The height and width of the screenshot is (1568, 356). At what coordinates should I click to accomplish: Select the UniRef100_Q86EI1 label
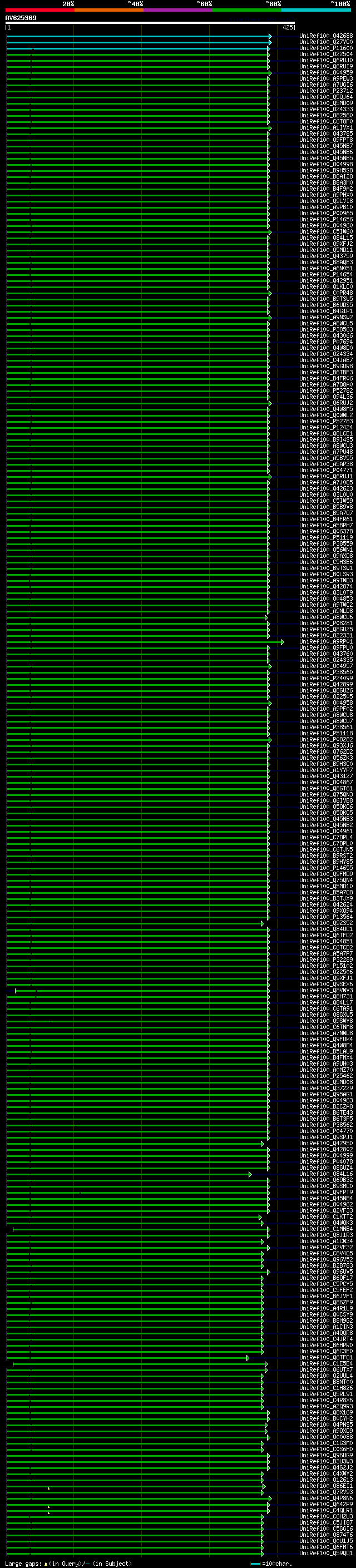click(x=326, y=1486)
